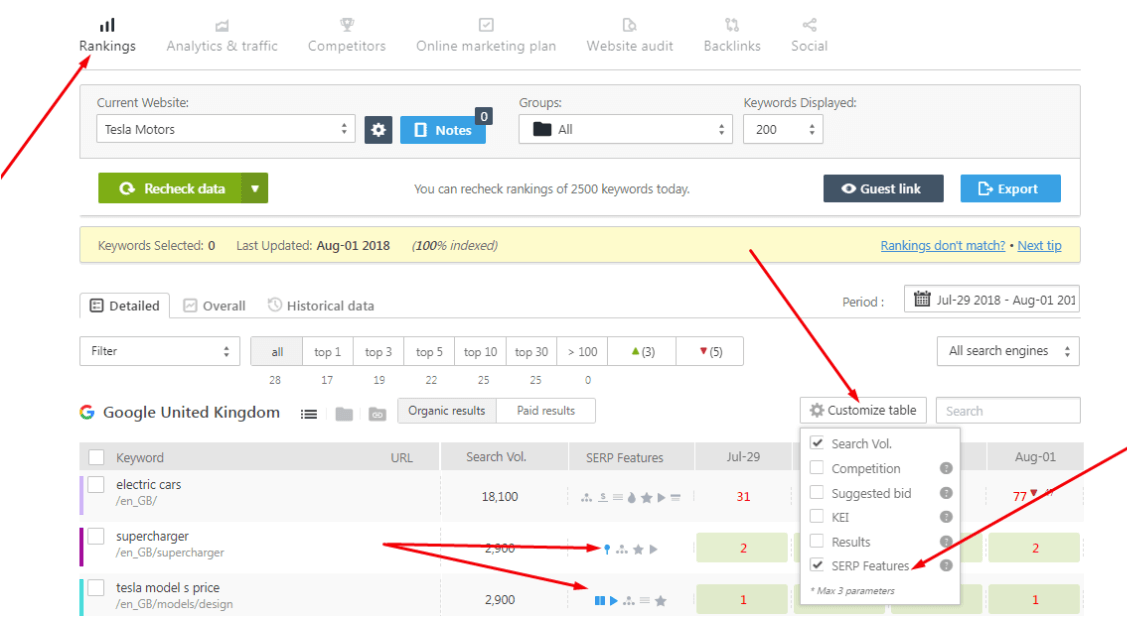
Task: Click the calendar icon in Period field
Action: 921,299
